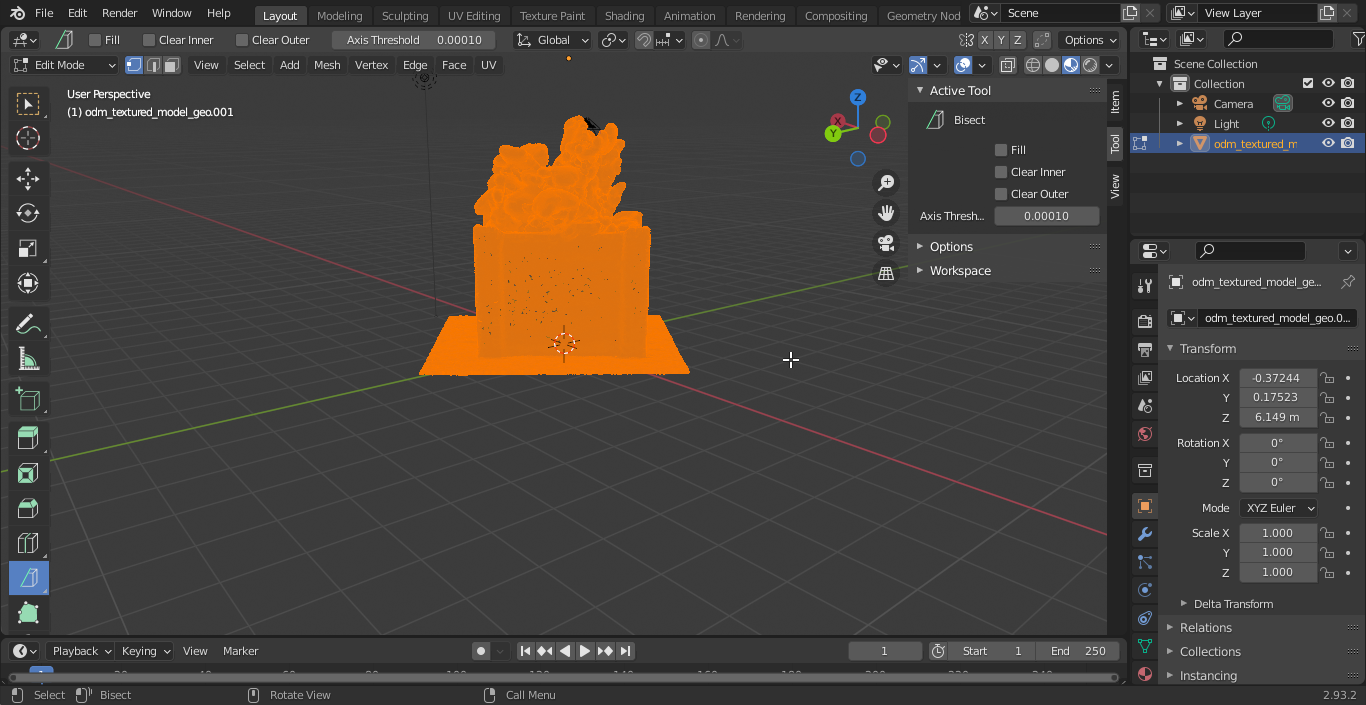Select the Measure tool

[x=28, y=359]
